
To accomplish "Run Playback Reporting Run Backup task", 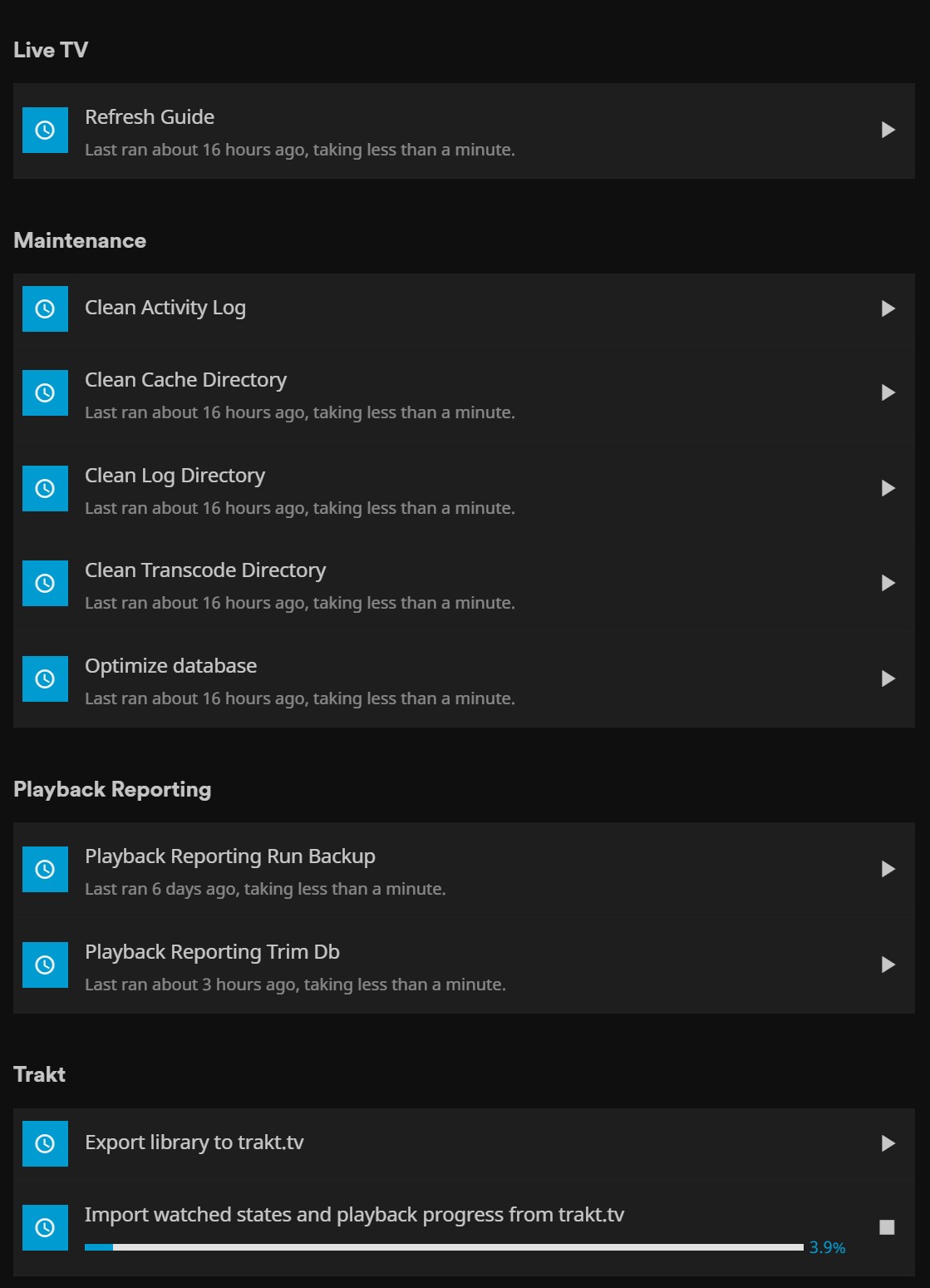I will point(888,869).
